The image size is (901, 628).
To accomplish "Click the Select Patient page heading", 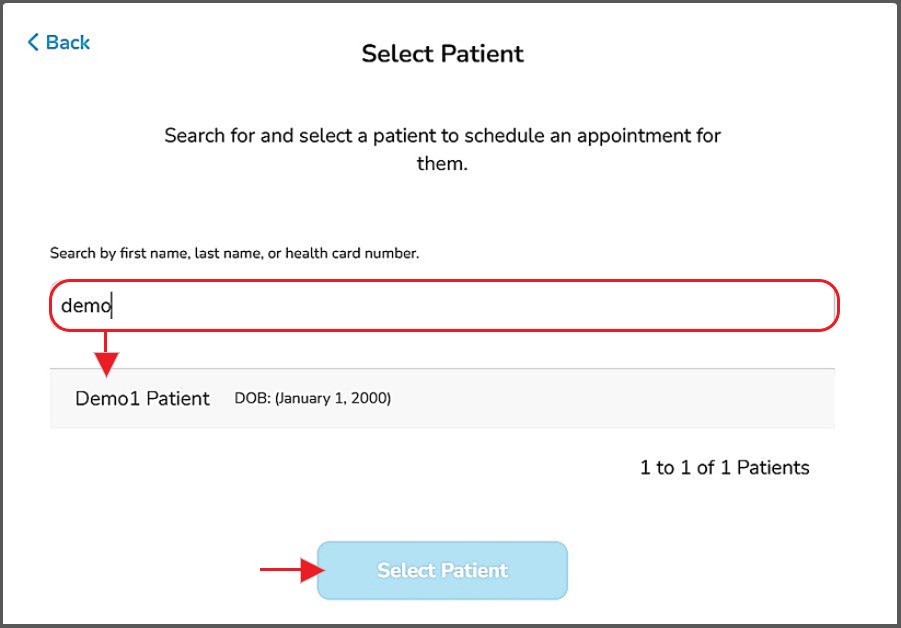I will [x=442, y=53].
